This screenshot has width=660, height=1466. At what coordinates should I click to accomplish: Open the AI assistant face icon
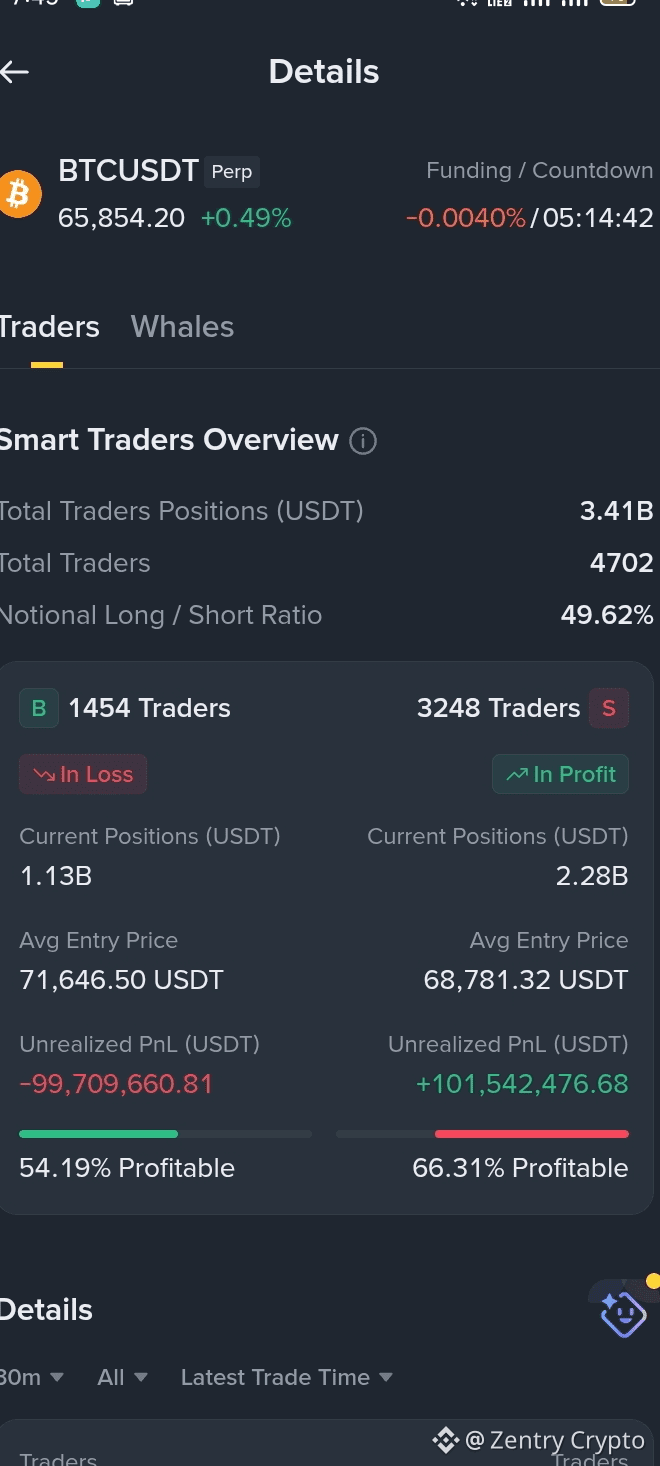[x=623, y=1312]
